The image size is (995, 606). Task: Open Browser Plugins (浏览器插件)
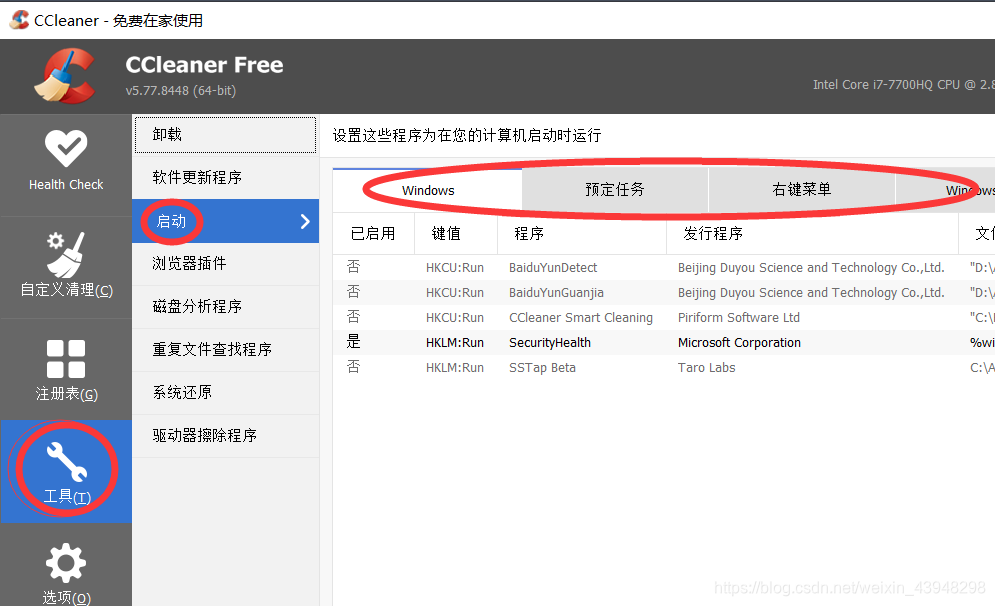(x=225, y=263)
